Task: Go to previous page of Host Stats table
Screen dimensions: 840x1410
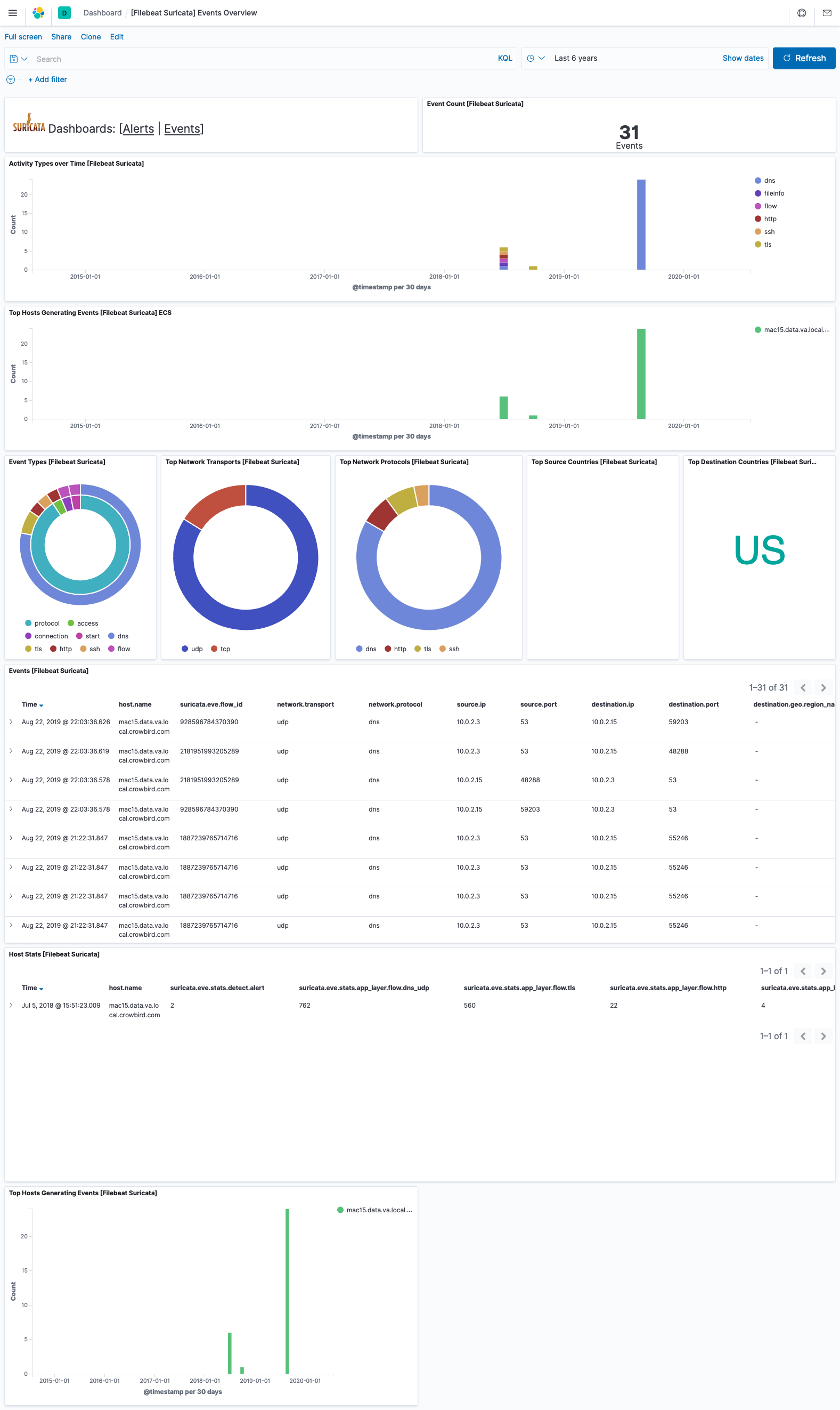Action: click(803, 971)
